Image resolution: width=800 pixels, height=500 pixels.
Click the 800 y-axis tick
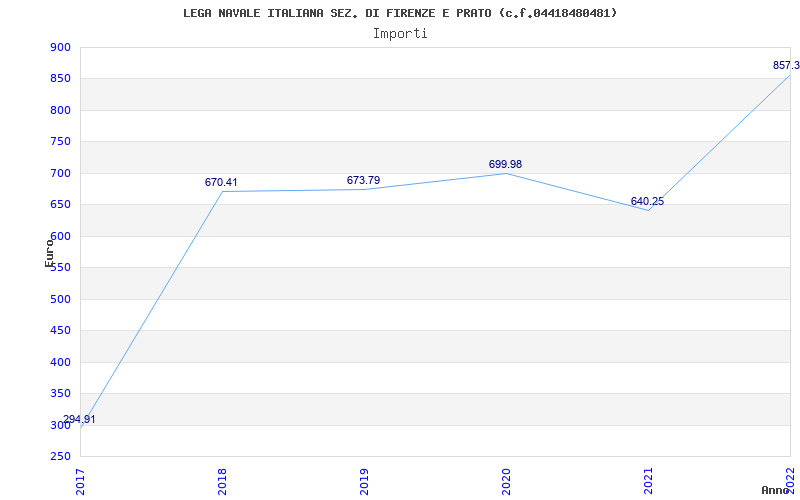click(60, 110)
